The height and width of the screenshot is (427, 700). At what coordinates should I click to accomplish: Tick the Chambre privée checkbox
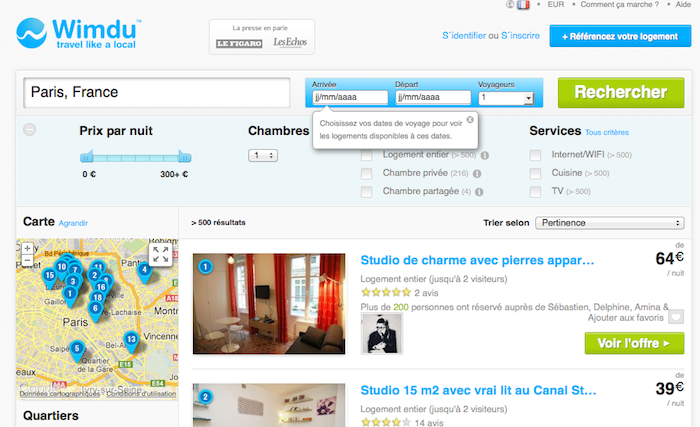coord(367,173)
